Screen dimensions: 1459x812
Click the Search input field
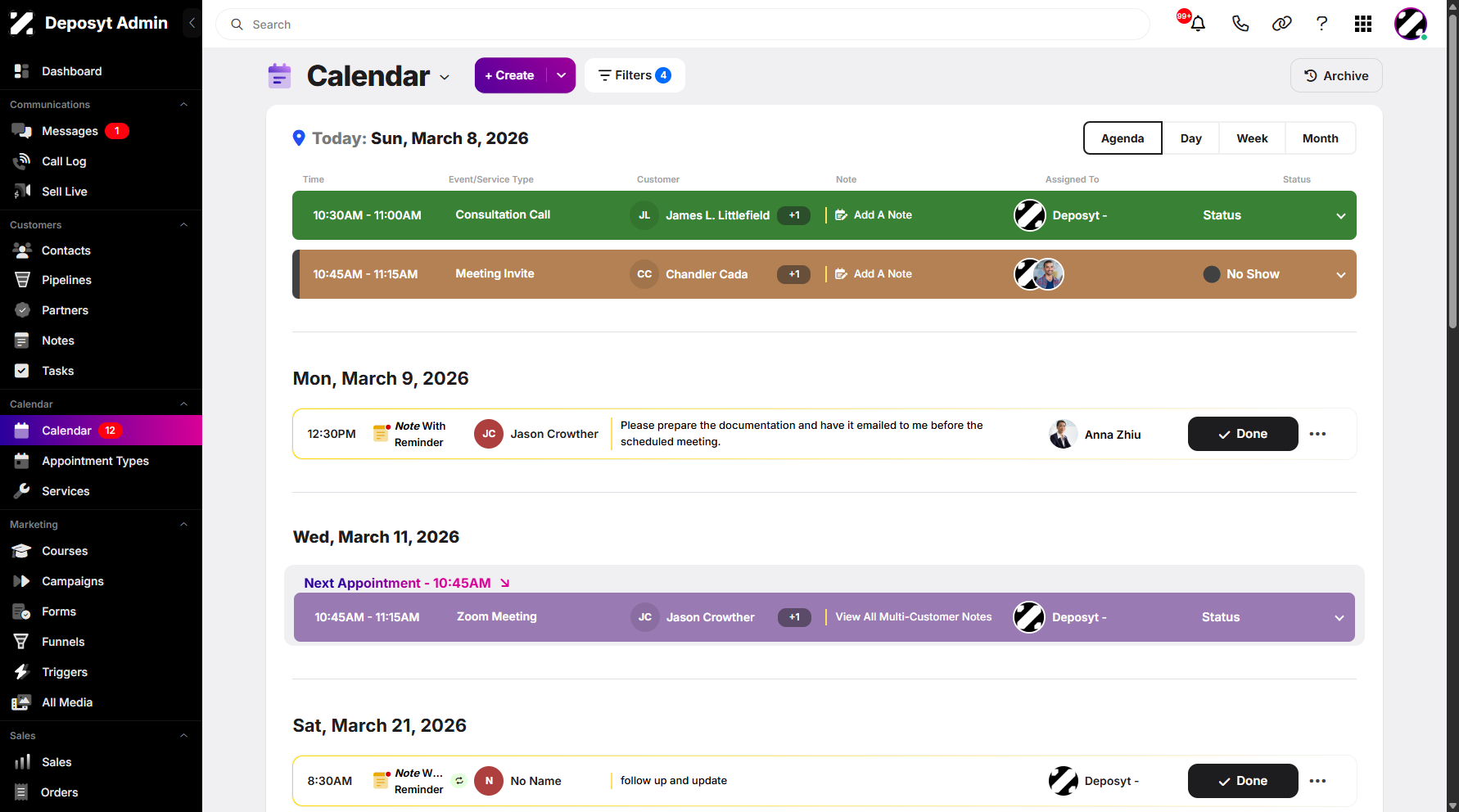[x=683, y=25]
